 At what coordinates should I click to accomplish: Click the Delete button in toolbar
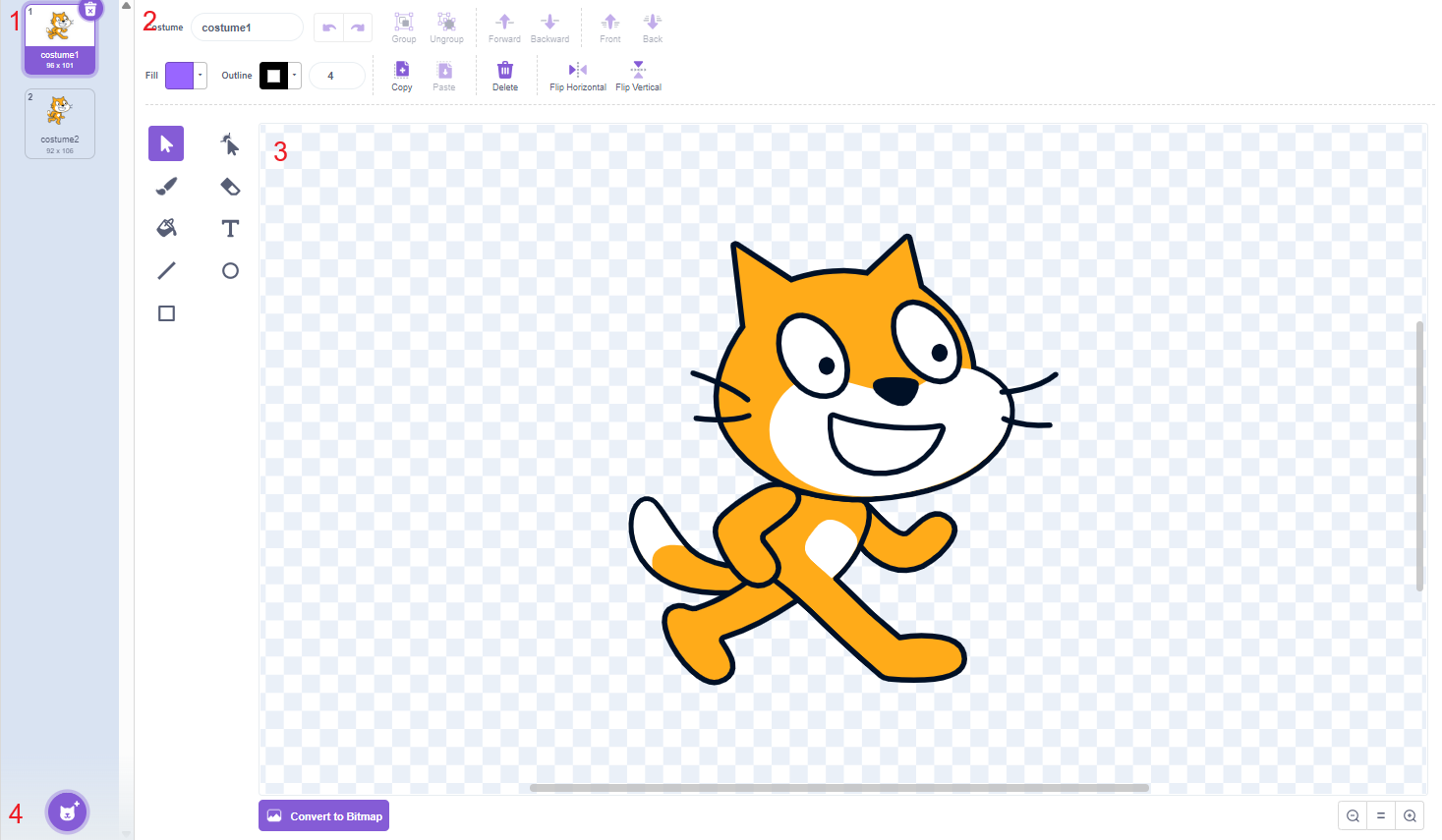click(x=505, y=75)
